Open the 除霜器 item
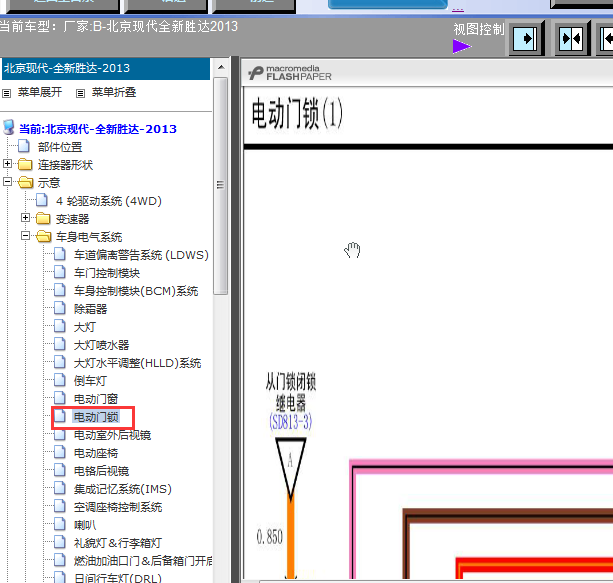613x583 pixels. coord(90,309)
